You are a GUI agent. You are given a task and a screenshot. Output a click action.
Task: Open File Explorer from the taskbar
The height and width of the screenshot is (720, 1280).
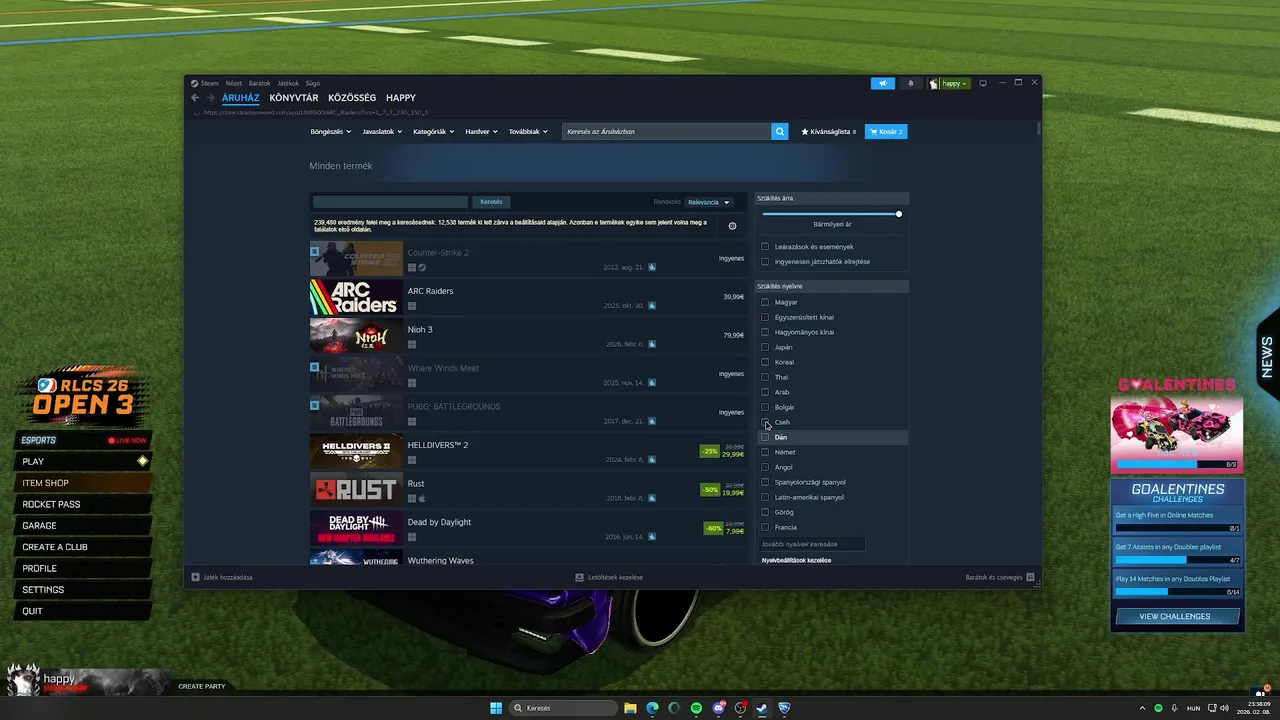click(630, 708)
